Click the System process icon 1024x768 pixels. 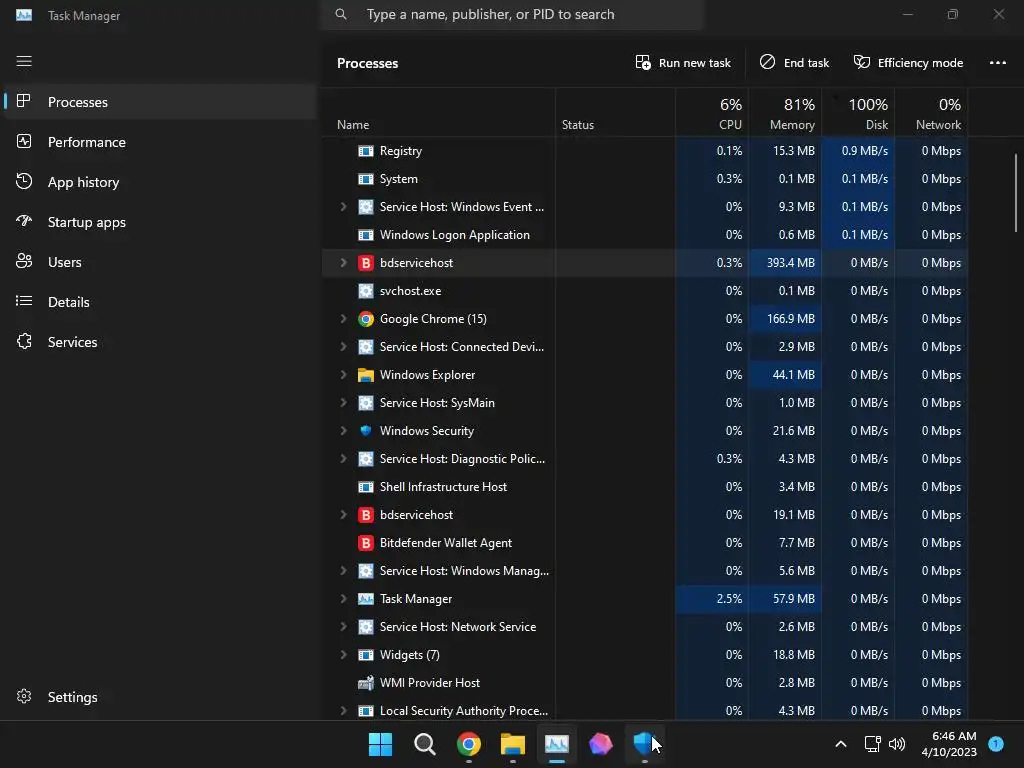366,179
